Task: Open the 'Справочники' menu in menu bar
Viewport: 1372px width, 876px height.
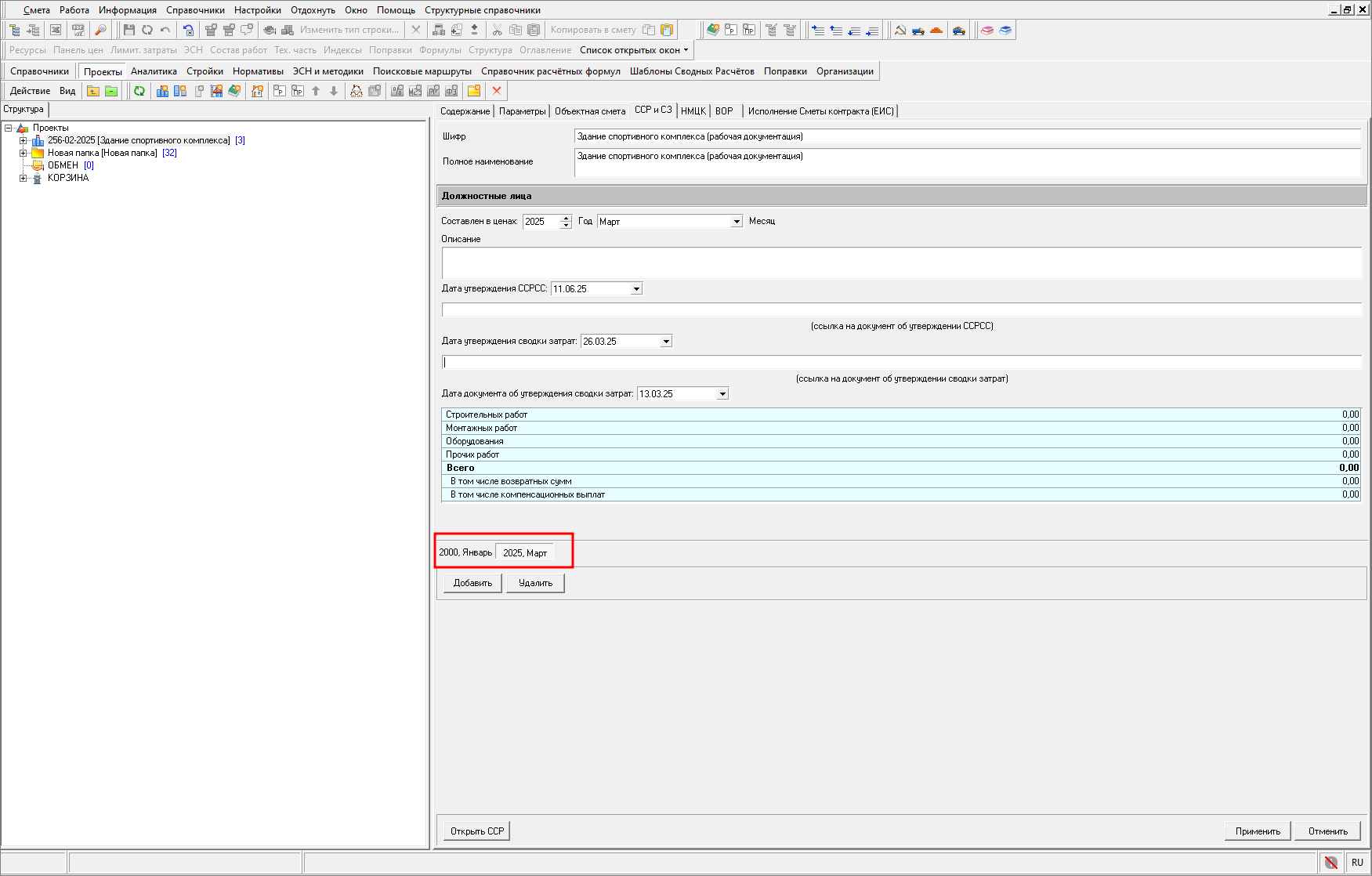Action: point(195,10)
